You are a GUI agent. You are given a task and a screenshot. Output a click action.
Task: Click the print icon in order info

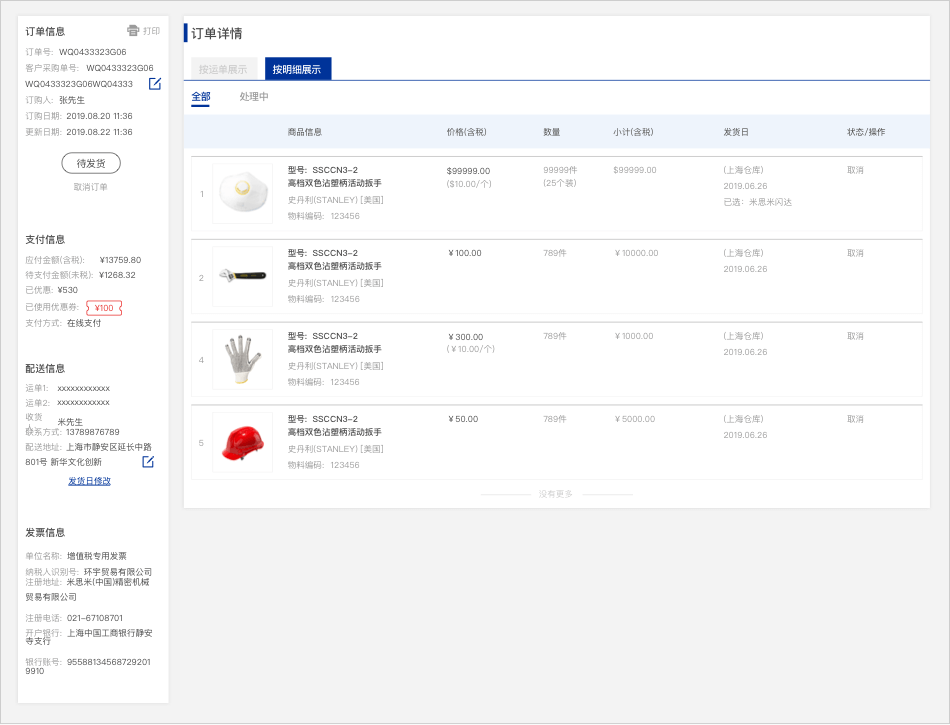click(133, 31)
